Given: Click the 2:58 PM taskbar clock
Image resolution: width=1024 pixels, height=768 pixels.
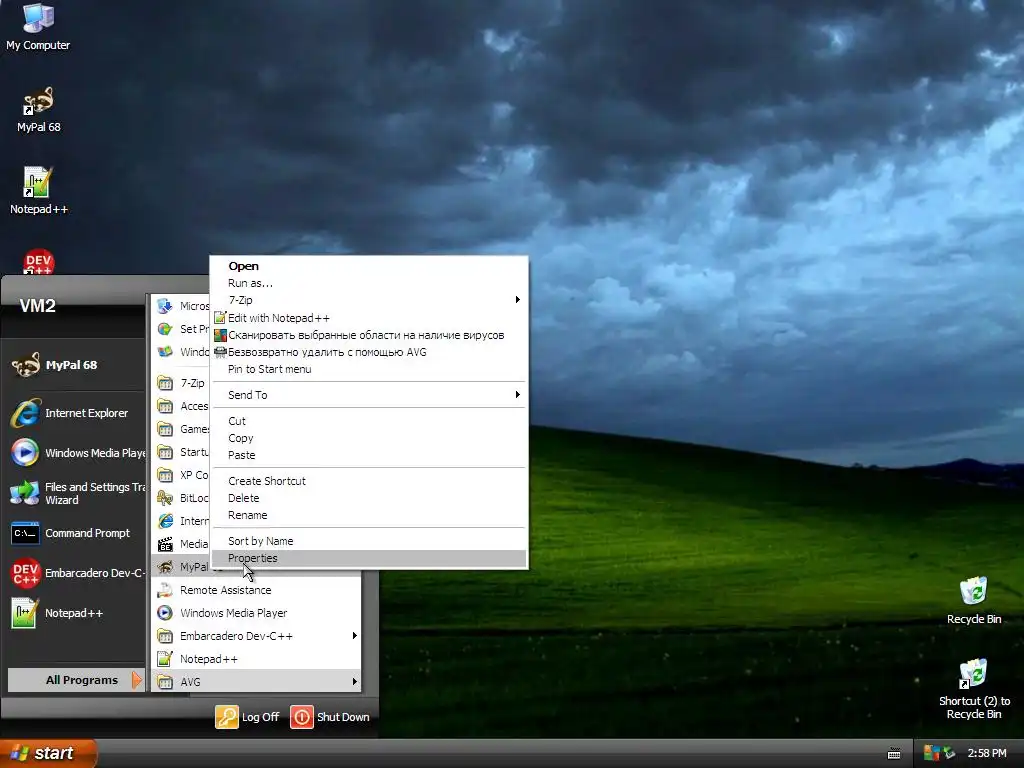Looking at the screenshot, I should tap(986, 753).
